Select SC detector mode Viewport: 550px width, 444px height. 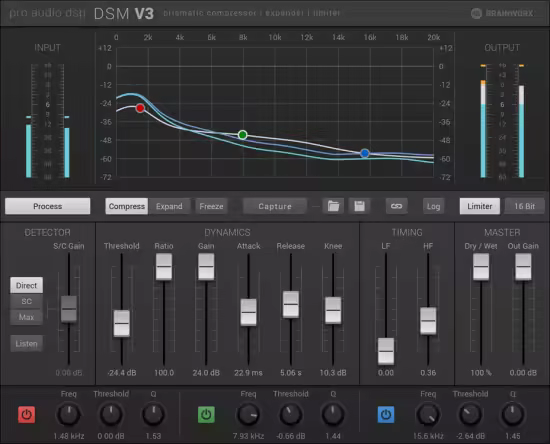(26, 301)
